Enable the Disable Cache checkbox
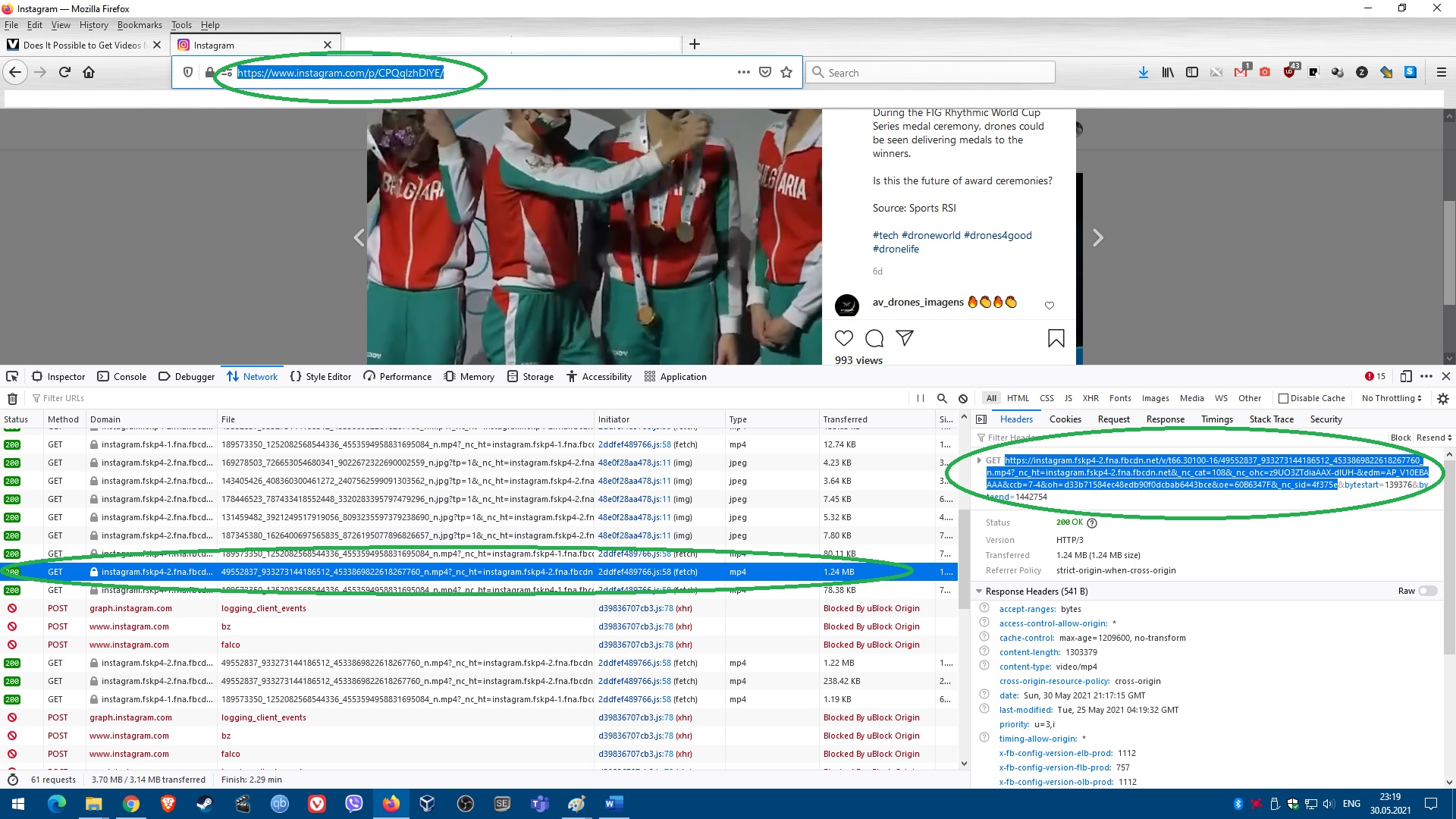The width and height of the screenshot is (1456, 819). [x=1284, y=398]
